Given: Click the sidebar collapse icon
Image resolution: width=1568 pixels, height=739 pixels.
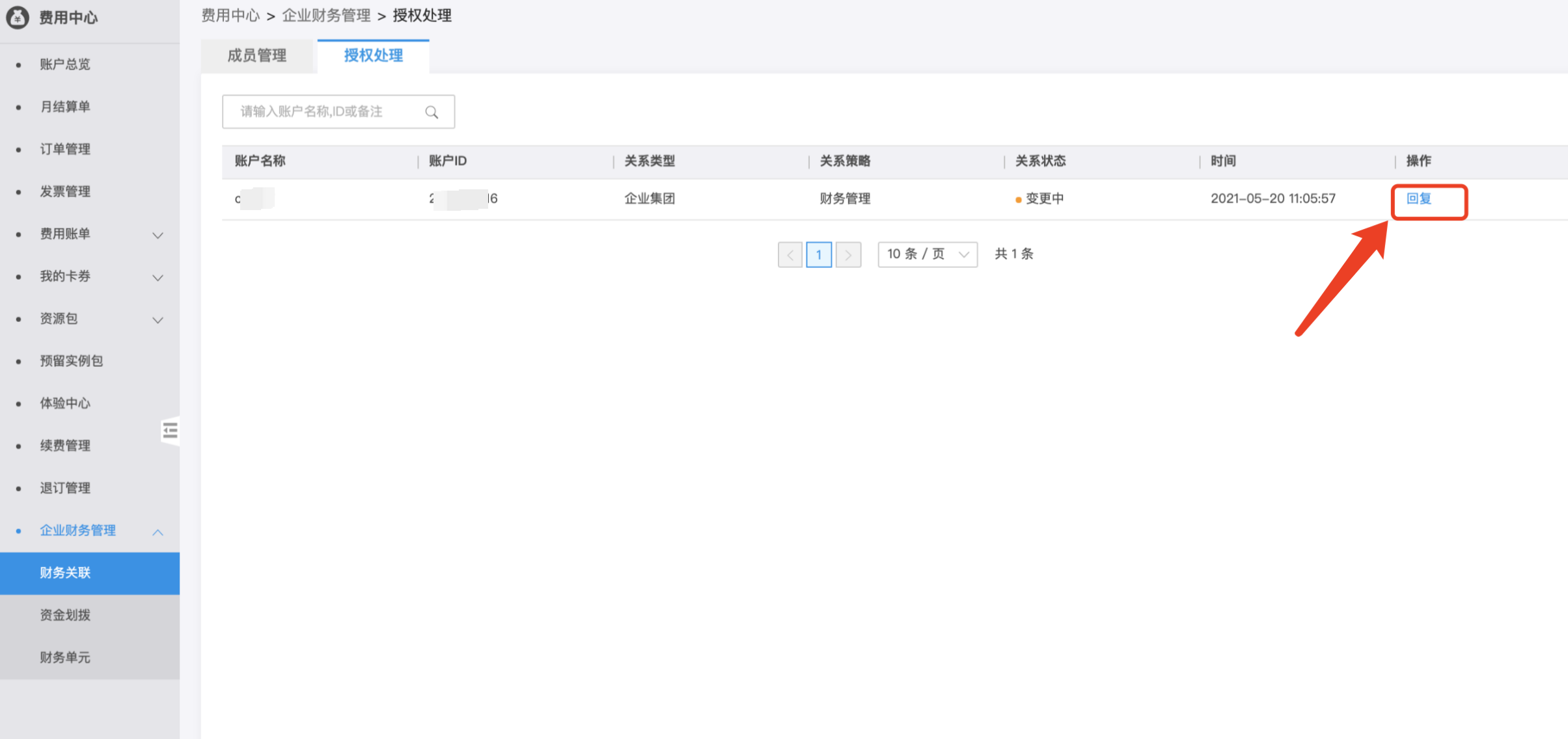Looking at the screenshot, I should coord(170,431).
